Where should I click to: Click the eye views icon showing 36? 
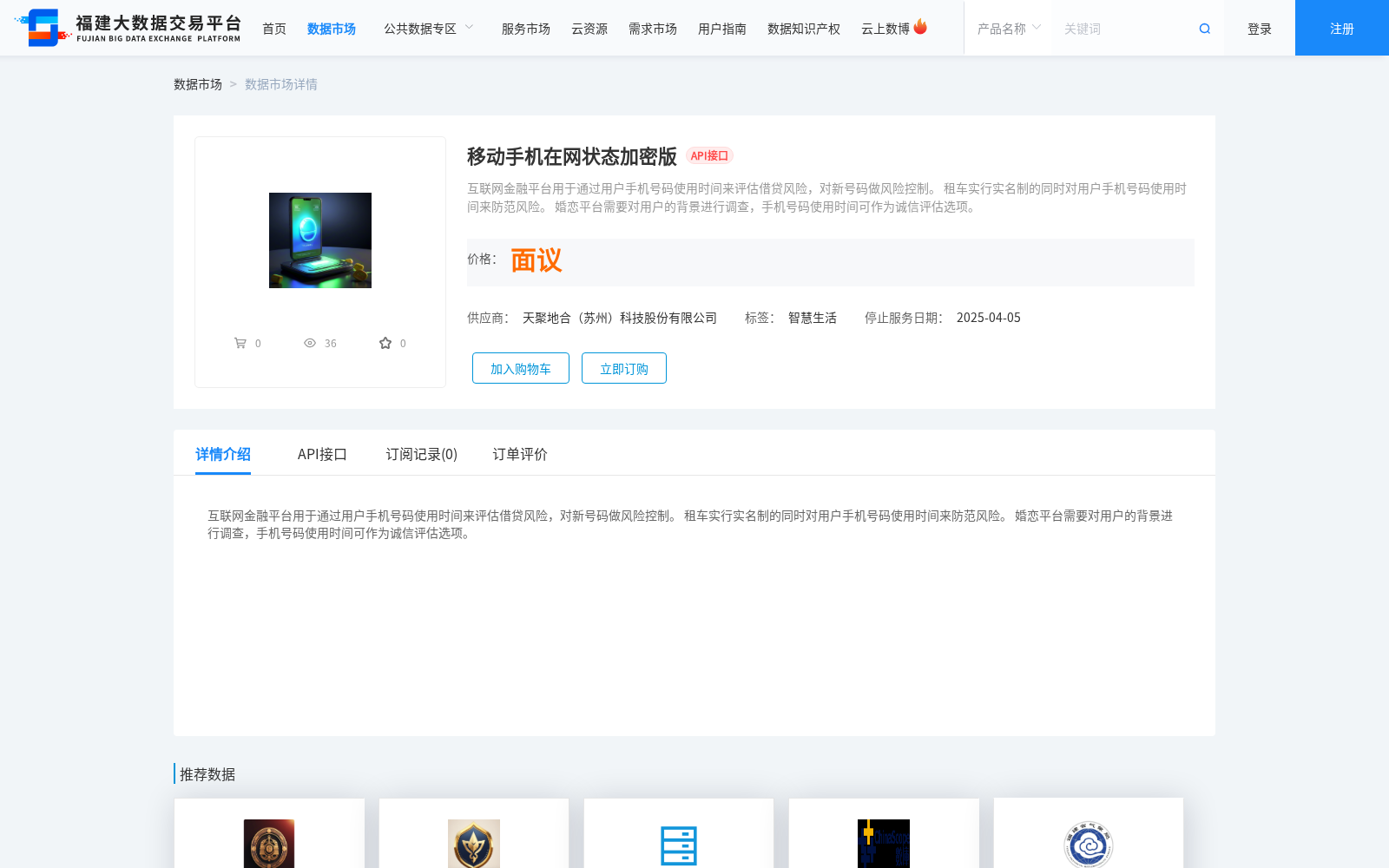point(310,343)
